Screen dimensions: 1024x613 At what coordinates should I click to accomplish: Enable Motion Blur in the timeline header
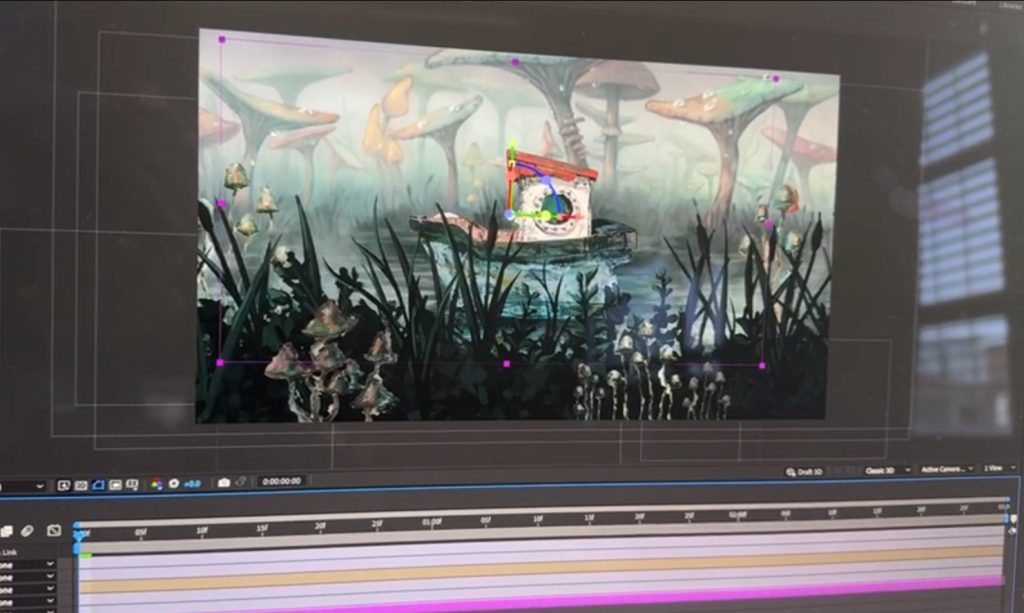tap(27, 531)
